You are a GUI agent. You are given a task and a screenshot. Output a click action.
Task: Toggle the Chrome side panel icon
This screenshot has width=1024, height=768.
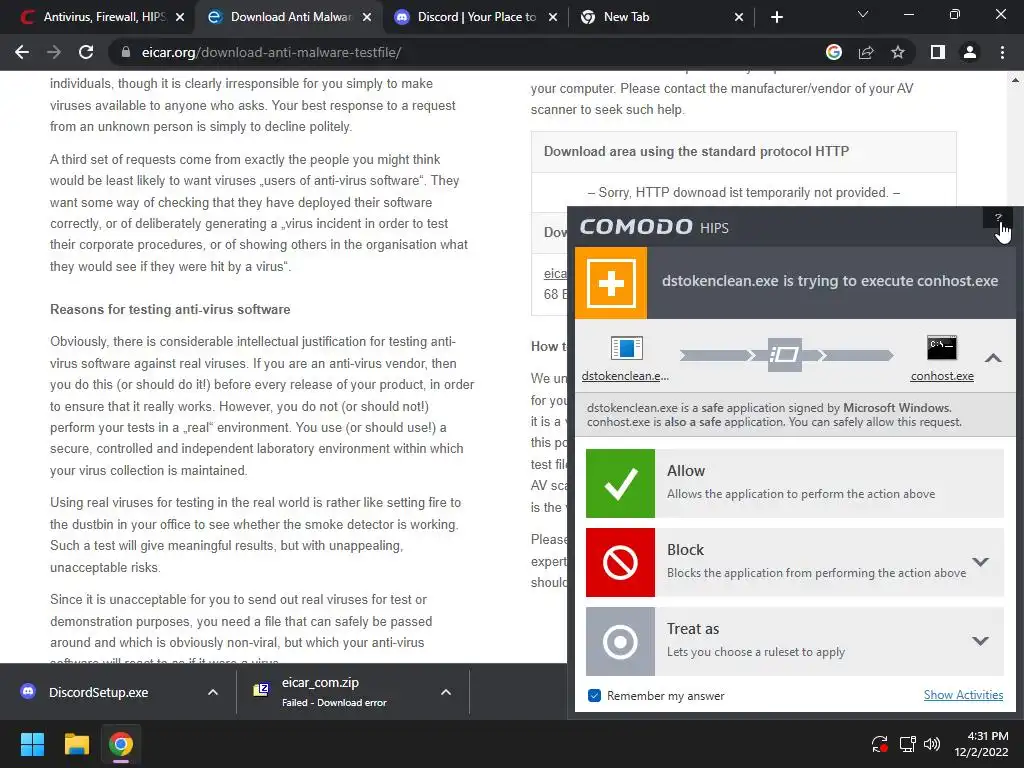[937, 52]
